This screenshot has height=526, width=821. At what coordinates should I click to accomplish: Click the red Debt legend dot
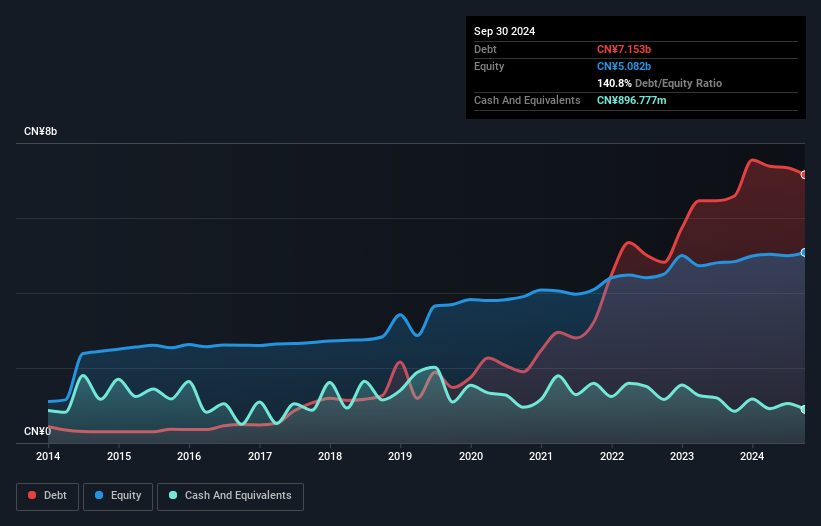point(32,495)
